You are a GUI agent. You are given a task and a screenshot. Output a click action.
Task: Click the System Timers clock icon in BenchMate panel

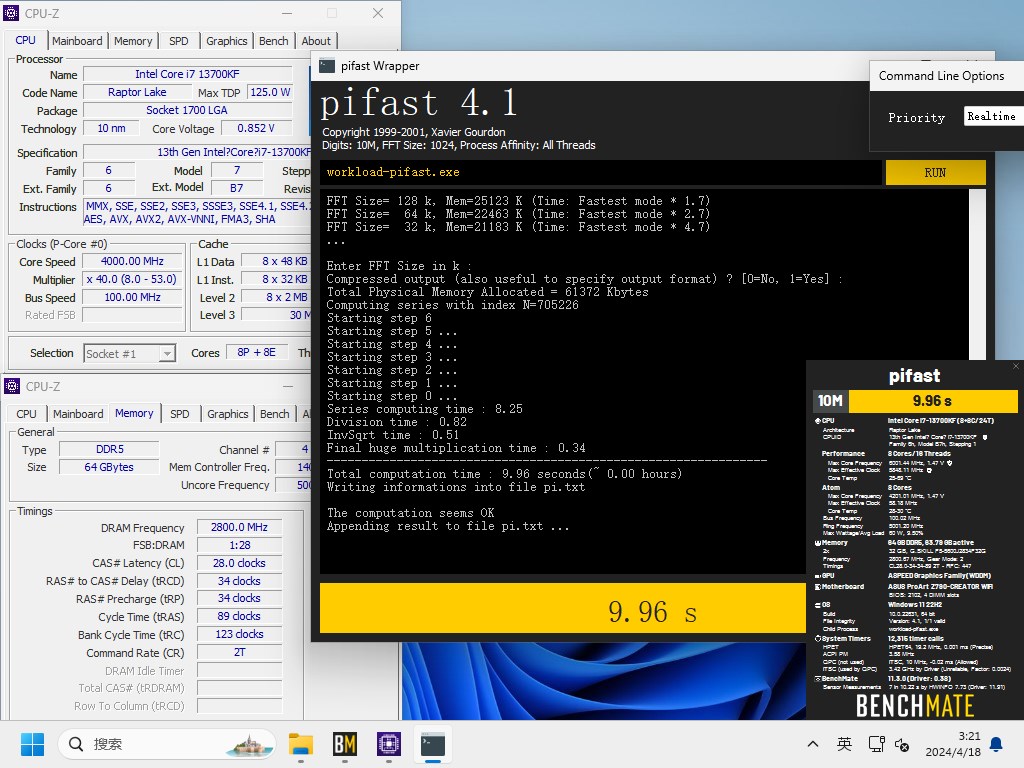[818, 639]
